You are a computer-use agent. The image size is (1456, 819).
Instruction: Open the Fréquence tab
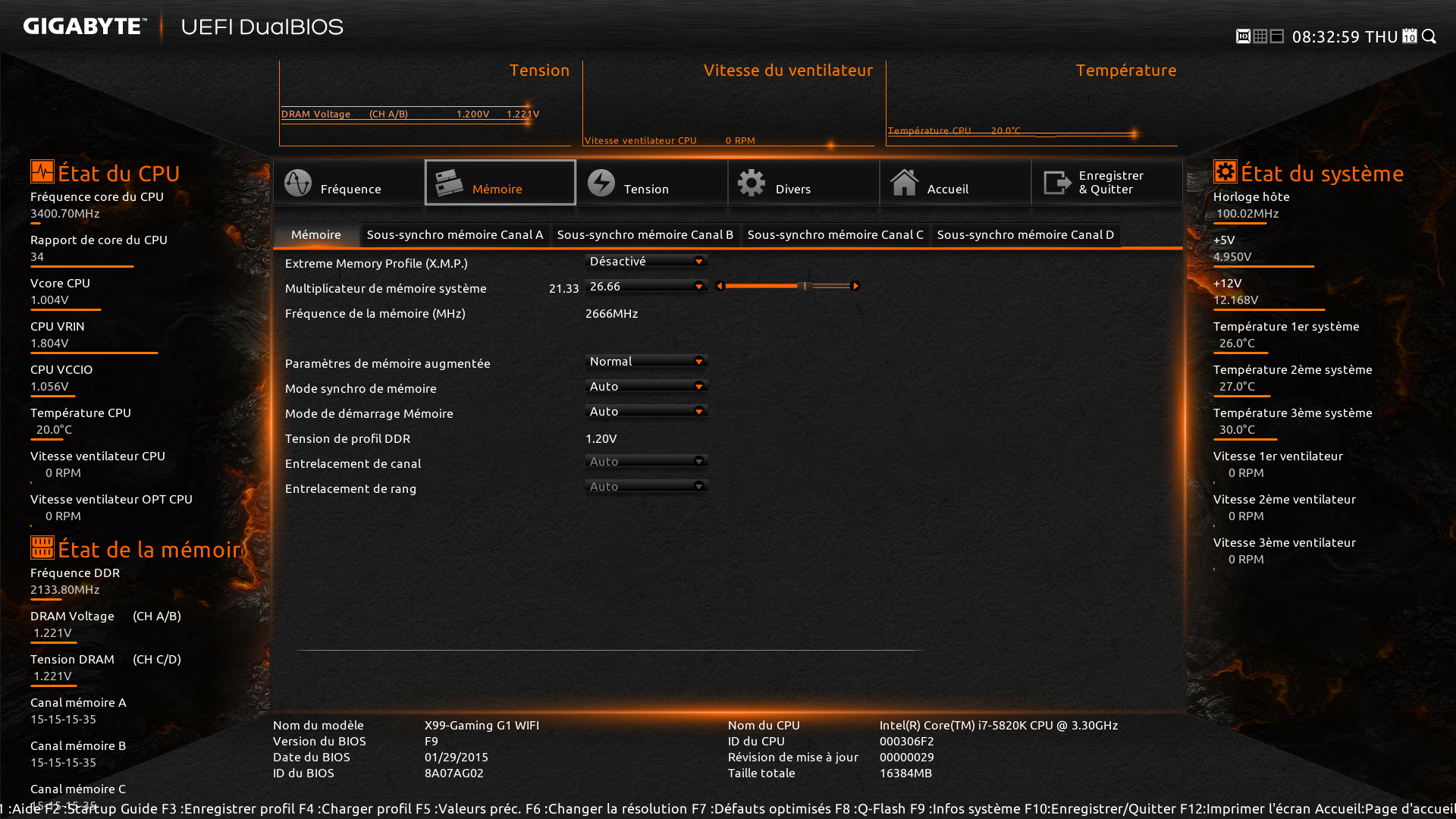(x=349, y=182)
